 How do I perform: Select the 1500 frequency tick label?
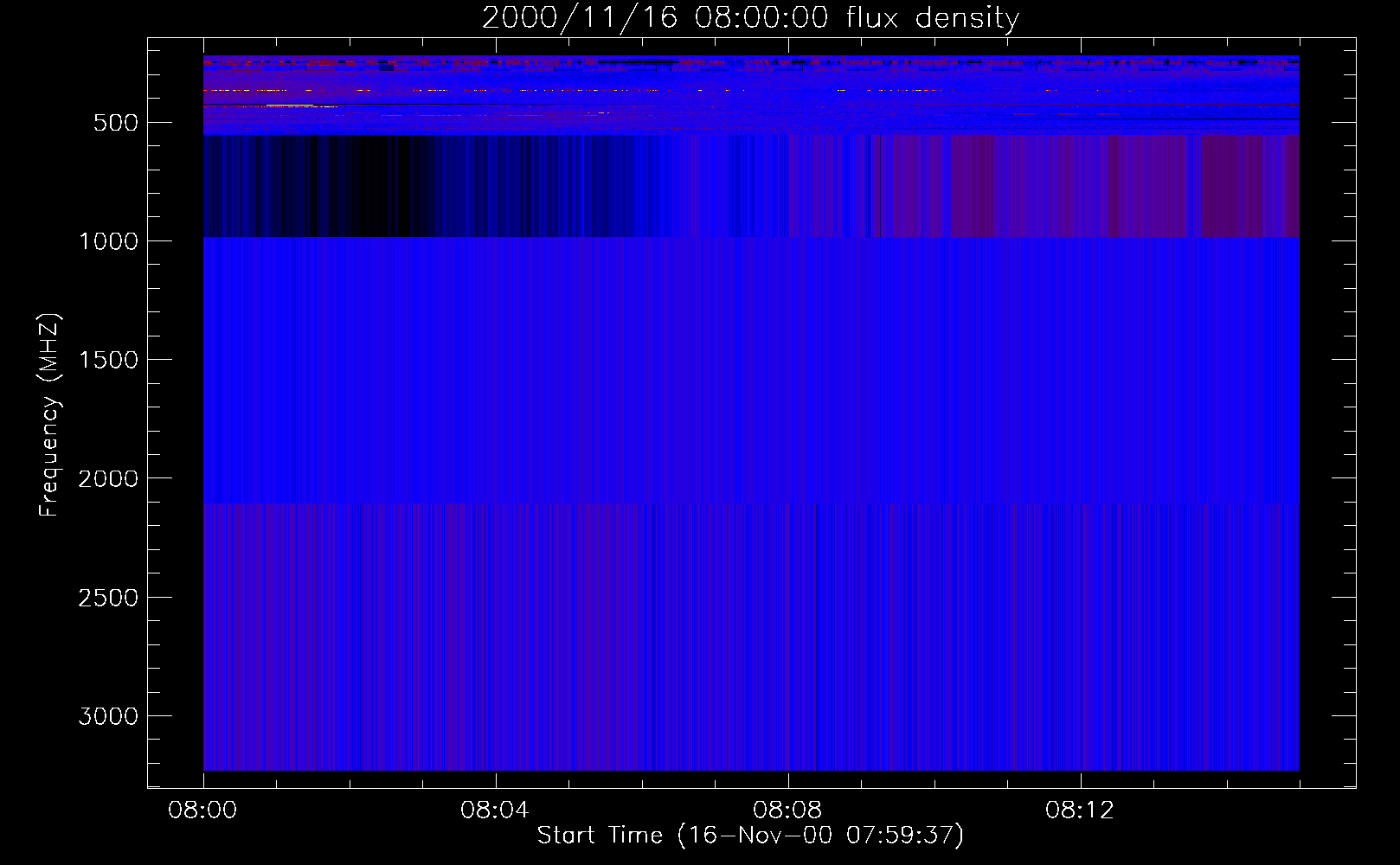pos(108,360)
